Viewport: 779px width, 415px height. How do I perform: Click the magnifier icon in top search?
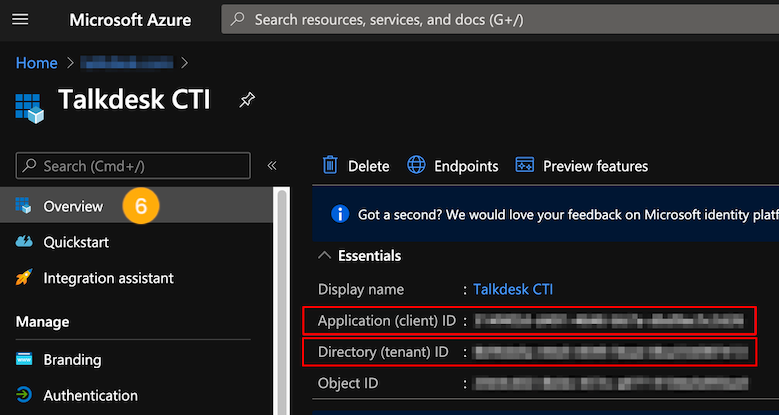238,19
